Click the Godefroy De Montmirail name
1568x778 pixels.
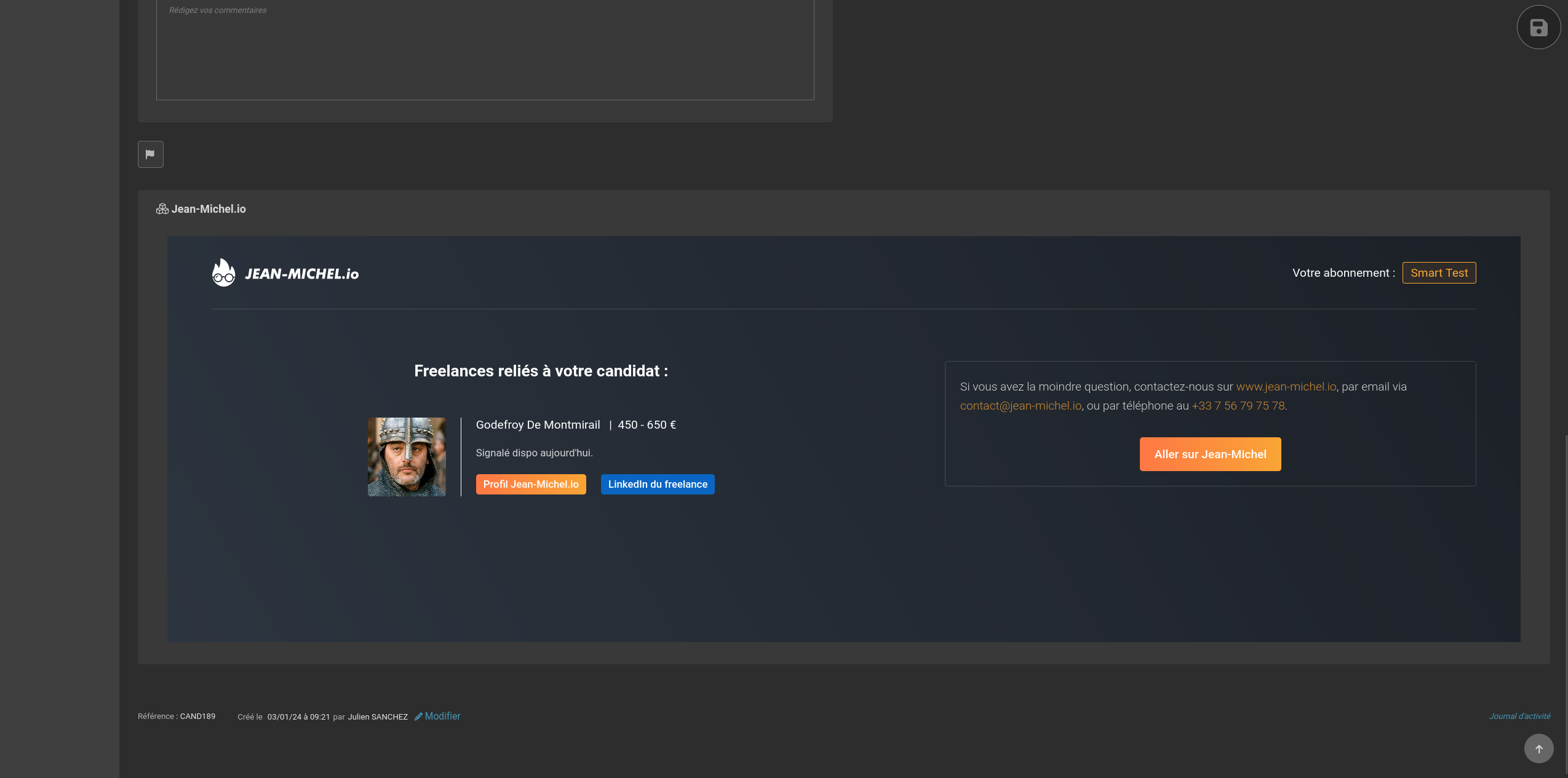pos(538,425)
